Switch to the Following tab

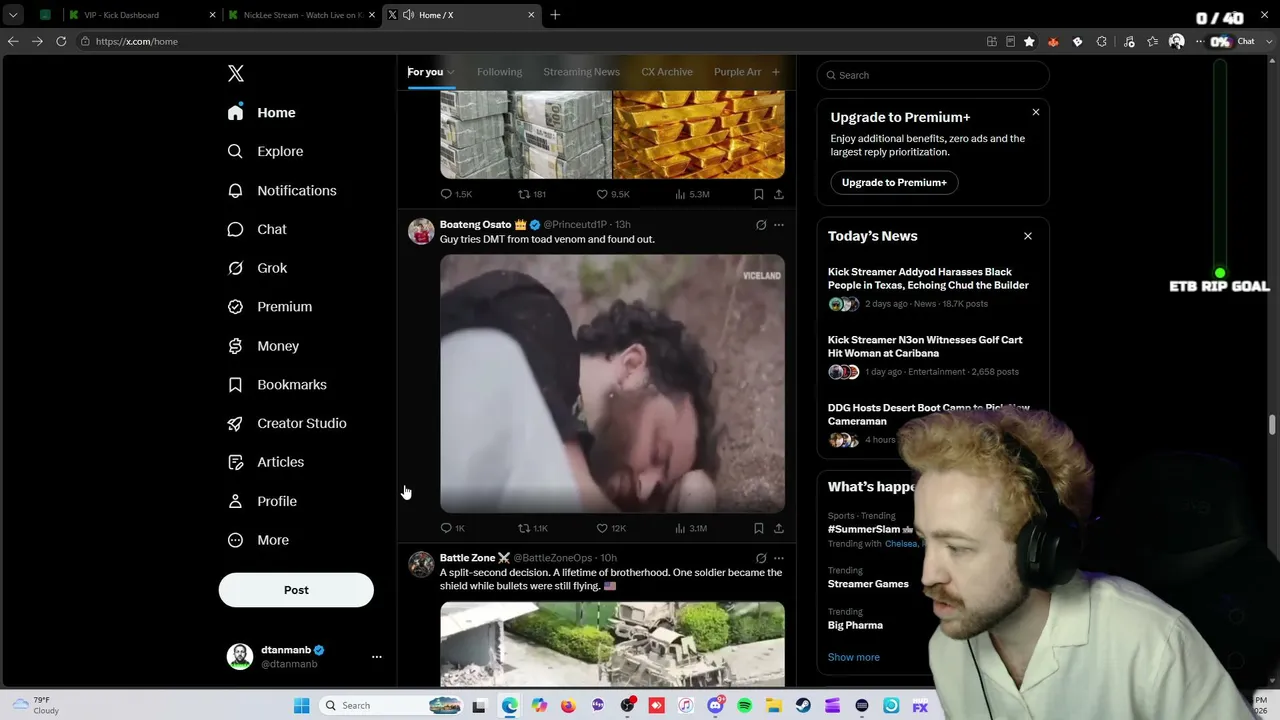pos(499,72)
